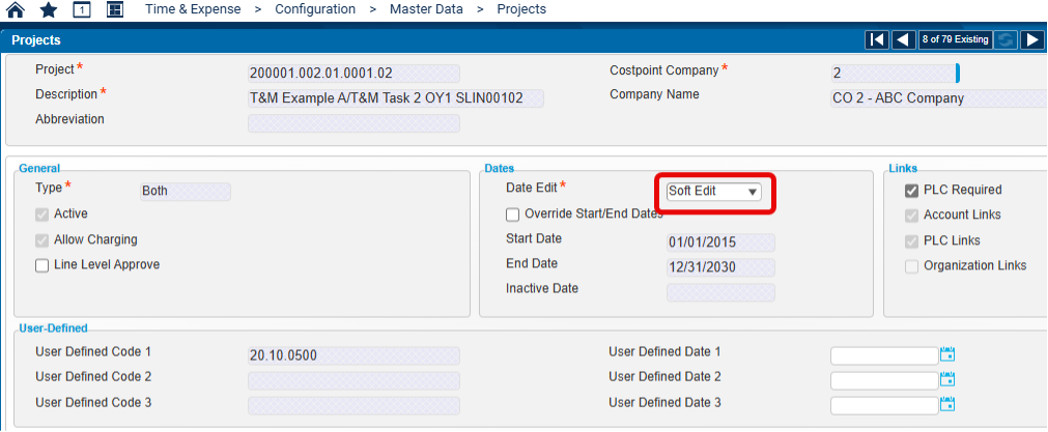Click the User Defined Code 3 field

click(354, 406)
